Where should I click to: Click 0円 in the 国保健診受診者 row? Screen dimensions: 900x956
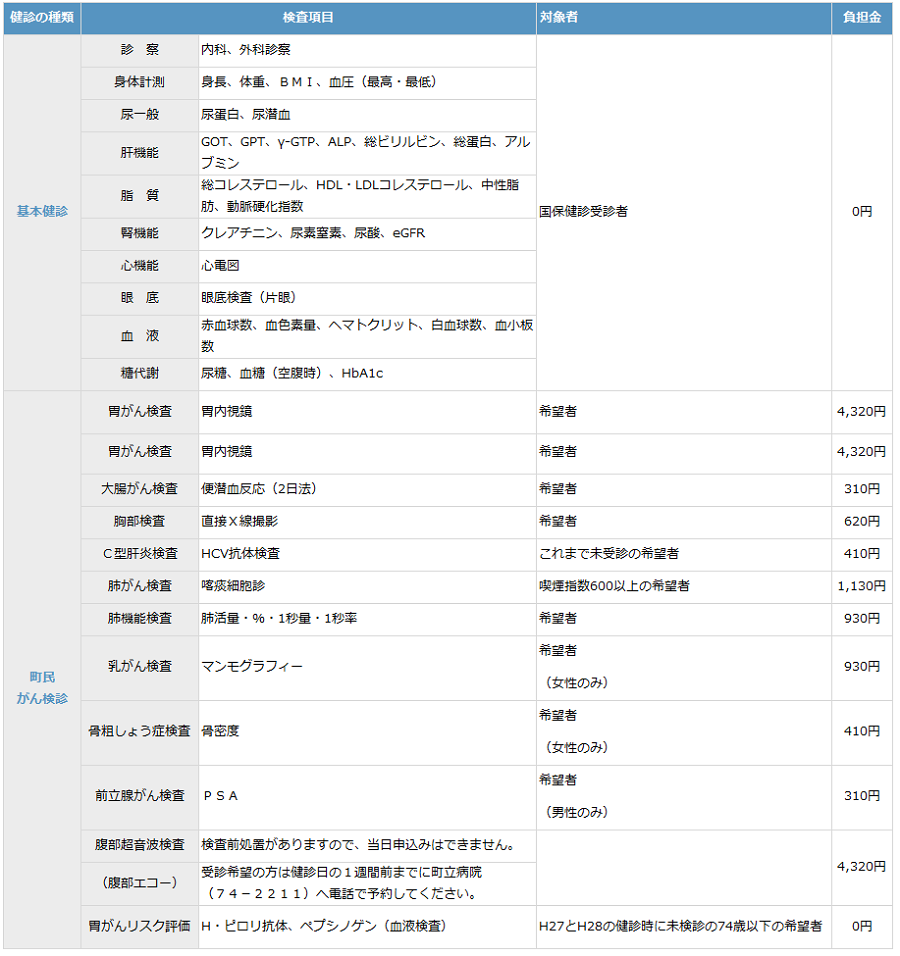pyautogui.click(x=862, y=212)
